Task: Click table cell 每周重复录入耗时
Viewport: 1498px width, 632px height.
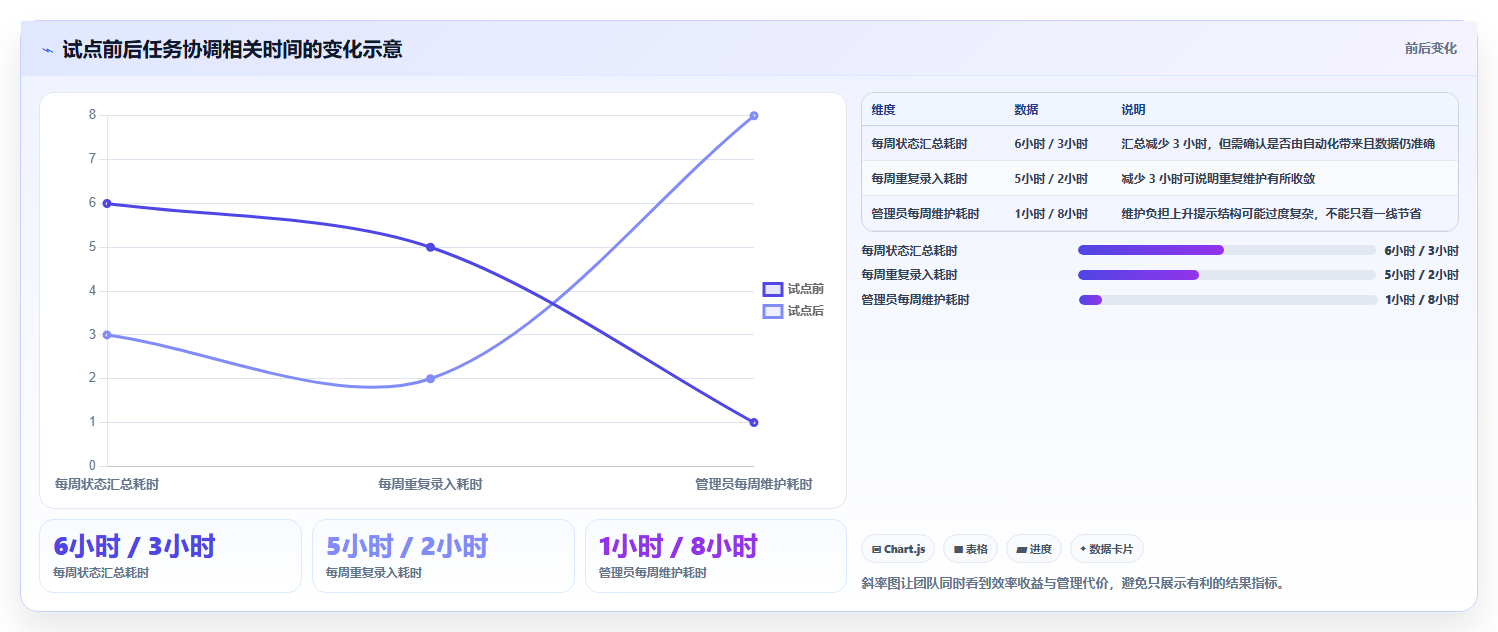Action: point(919,179)
